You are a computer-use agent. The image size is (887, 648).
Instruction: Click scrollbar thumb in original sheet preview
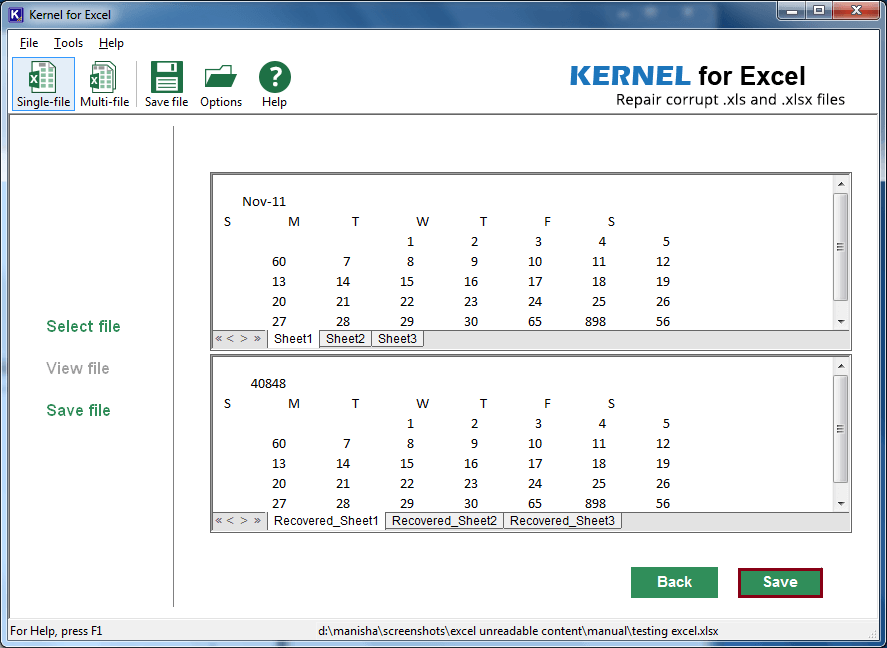tap(841, 247)
